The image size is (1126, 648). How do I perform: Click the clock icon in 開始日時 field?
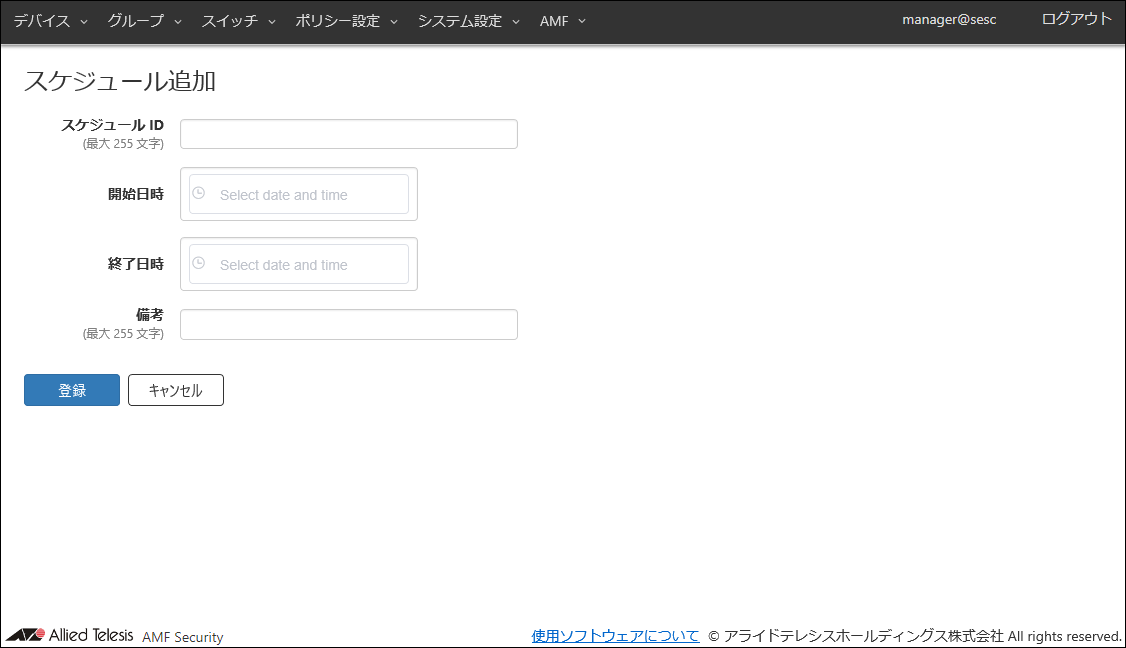coord(198,193)
